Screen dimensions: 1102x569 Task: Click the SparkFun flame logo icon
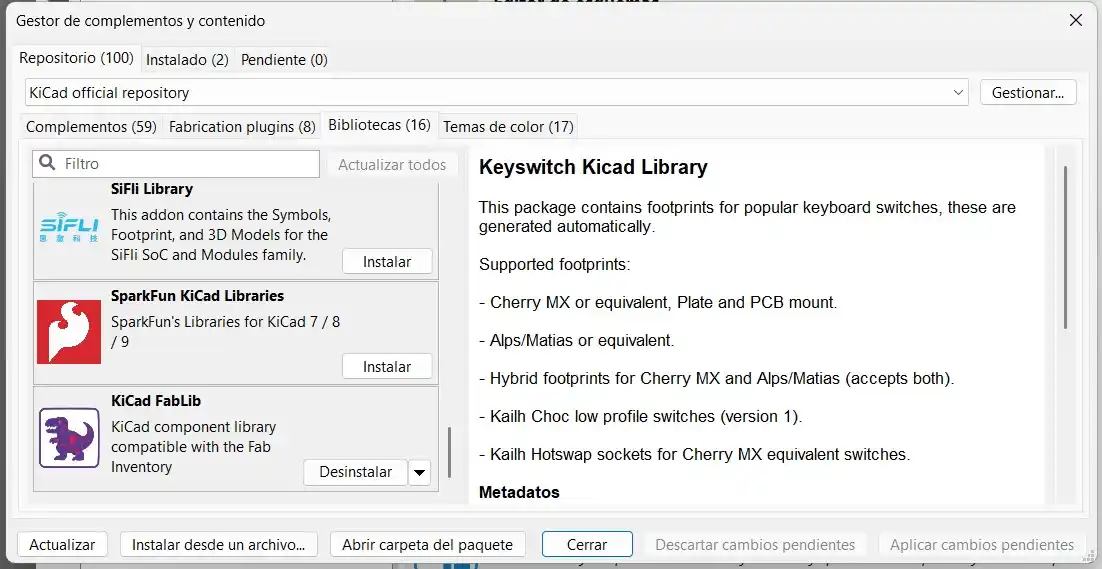click(69, 331)
